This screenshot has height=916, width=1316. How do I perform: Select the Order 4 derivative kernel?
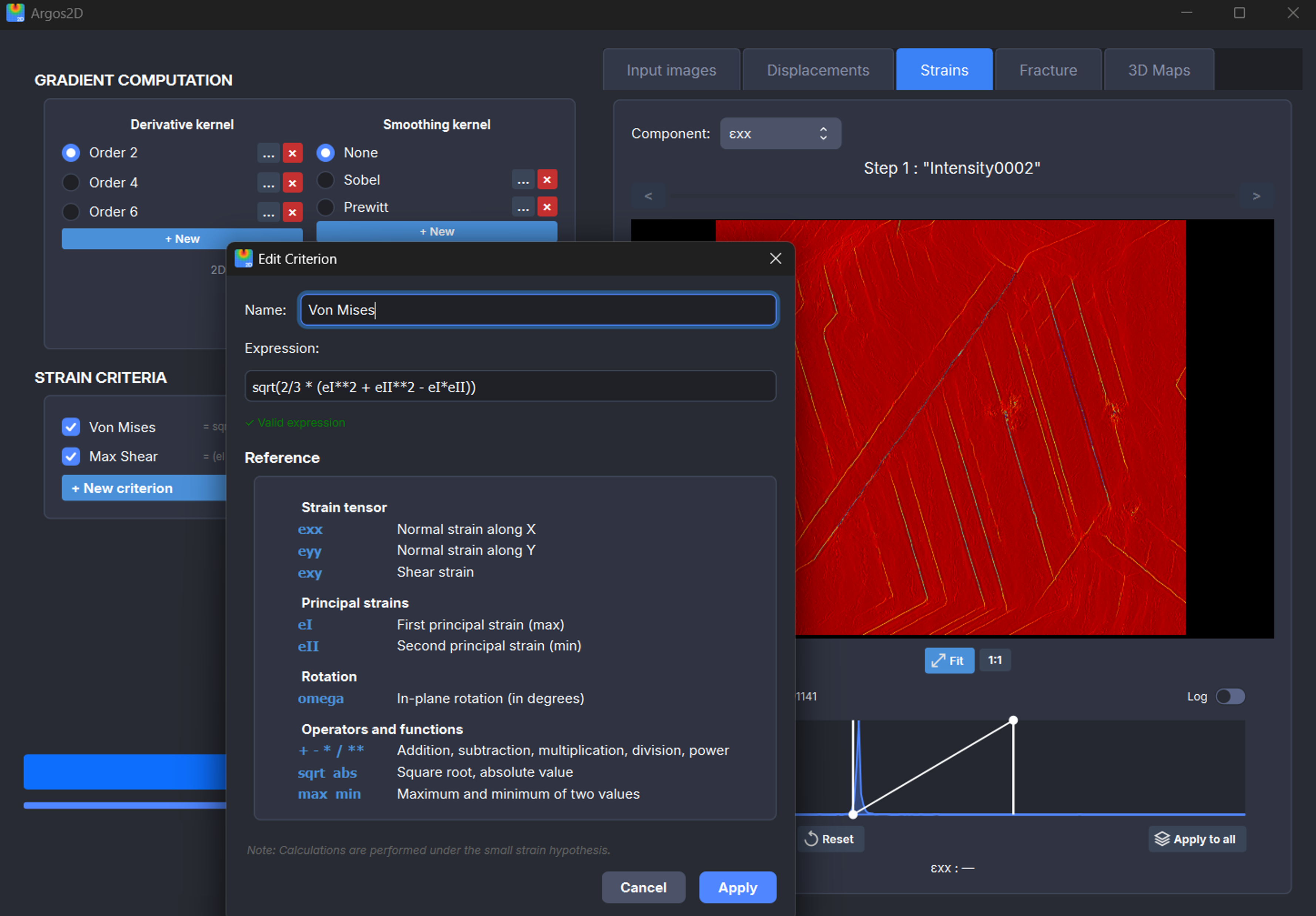point(70,182)
